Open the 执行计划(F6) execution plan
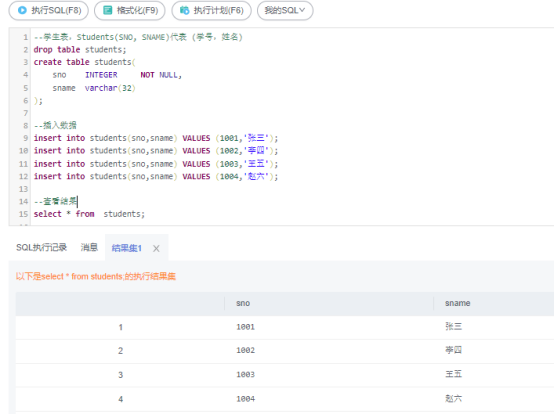The height and width of the screenshot is (415, 554). [x=211, y=10]
